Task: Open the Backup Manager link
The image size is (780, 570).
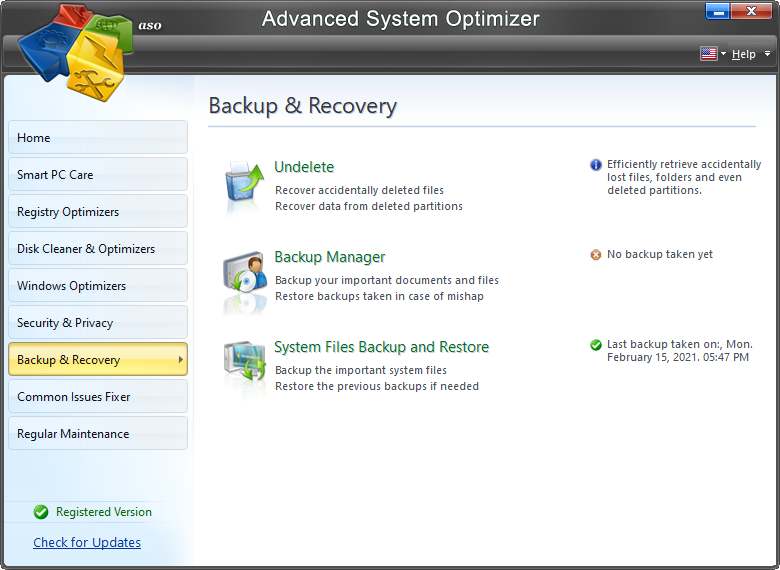Action: click(330, 257)
